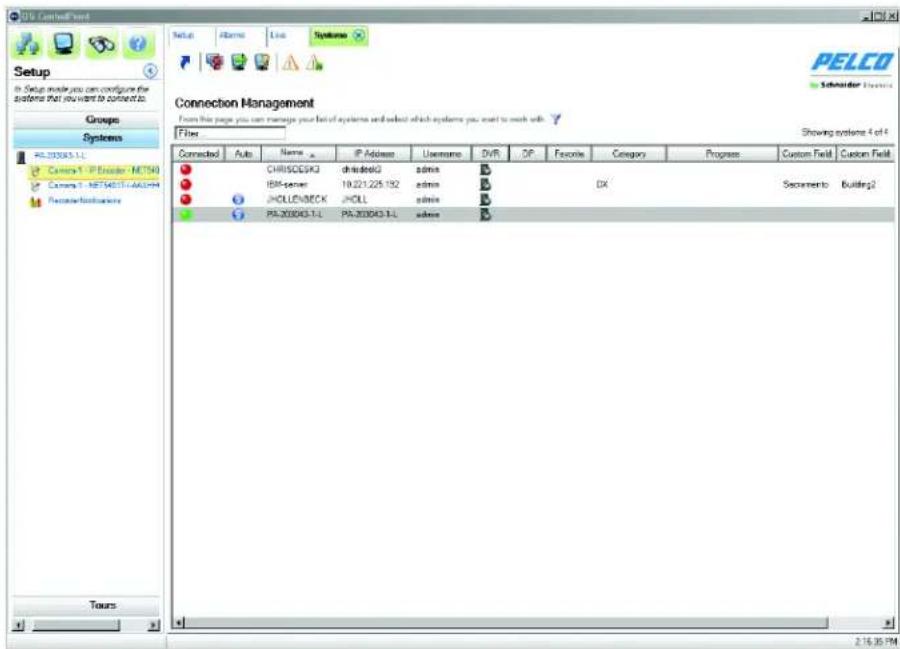The width and height of the screenshot is (900, 649).
Task: Sort by the Username column header
Action: (x=441, y=154)
